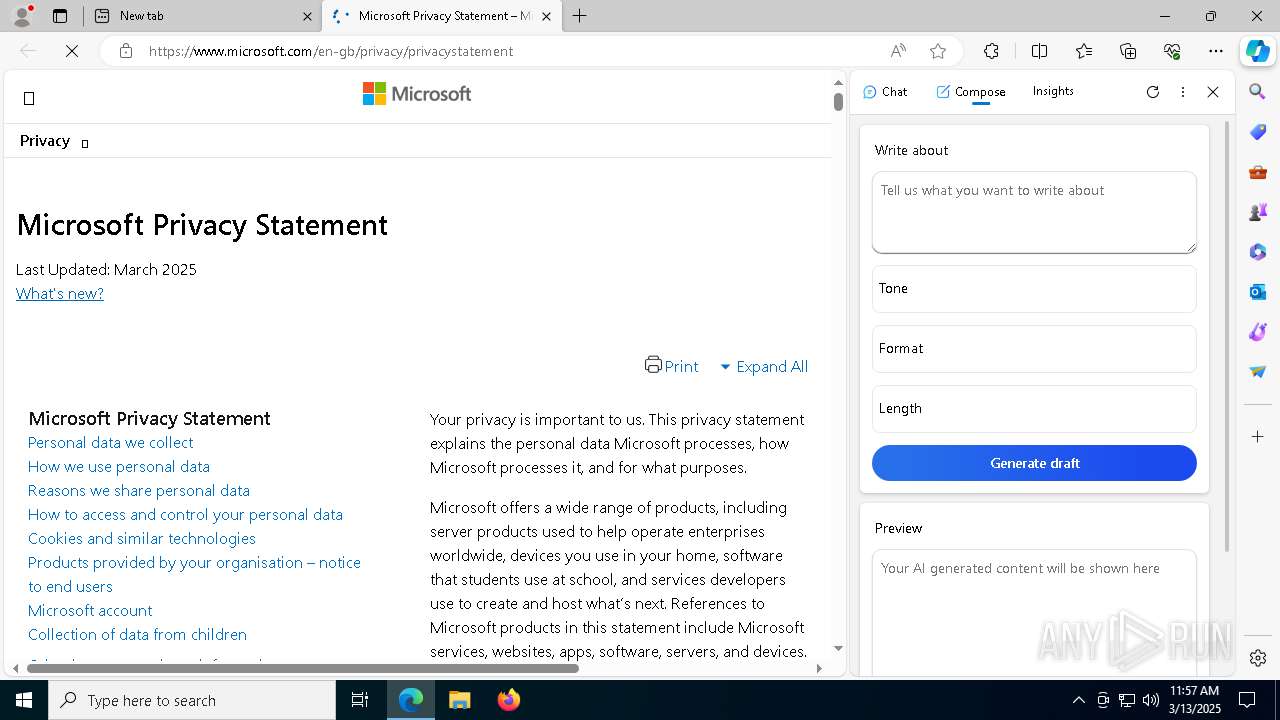The height and width of the screenshot is (720, 1280).
Task: Open the Length dropdown
Action: (x=1034, y=408)
